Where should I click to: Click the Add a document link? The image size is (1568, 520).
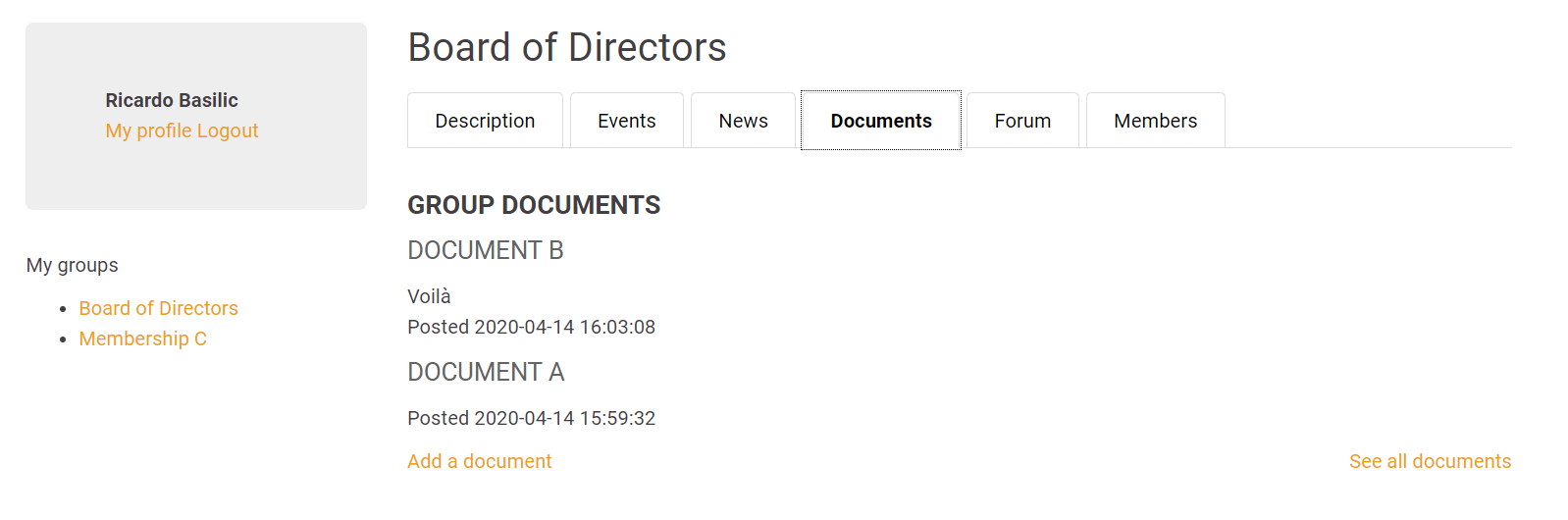click(479, 461)
